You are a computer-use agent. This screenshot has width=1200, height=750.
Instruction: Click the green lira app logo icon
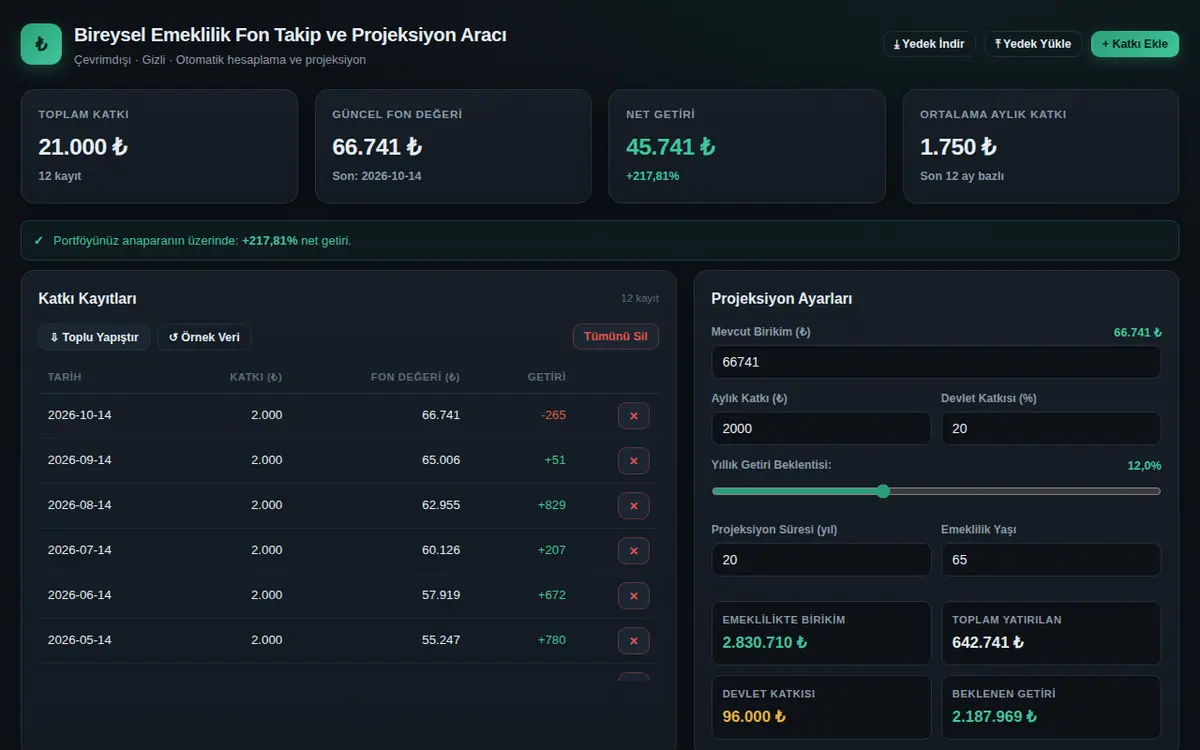(x=41, y=44)
